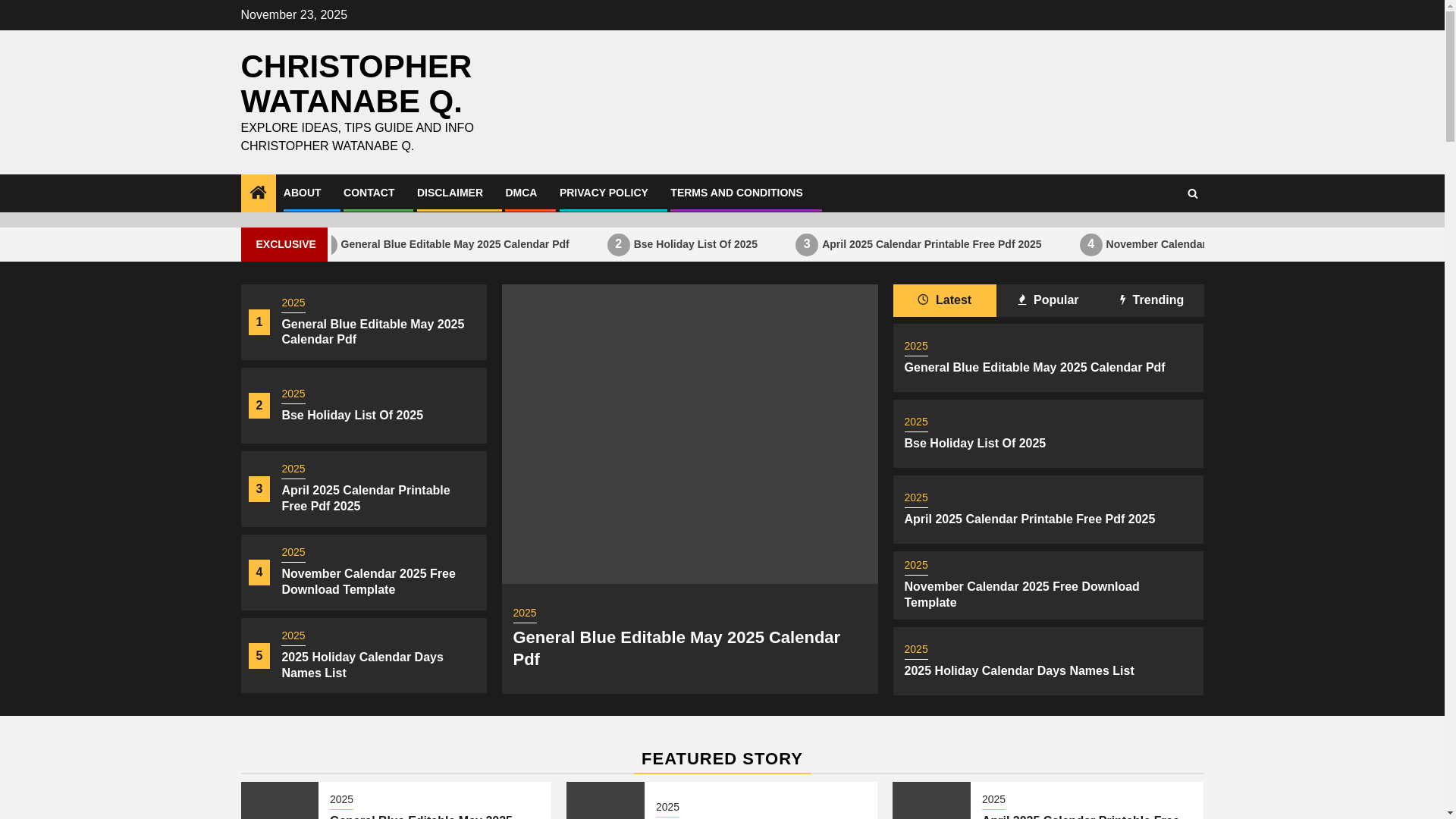Open numbered post 5 2025 Holiday Calendar Days
This screenshot has width=1456, height=819.
coord(362,665)
